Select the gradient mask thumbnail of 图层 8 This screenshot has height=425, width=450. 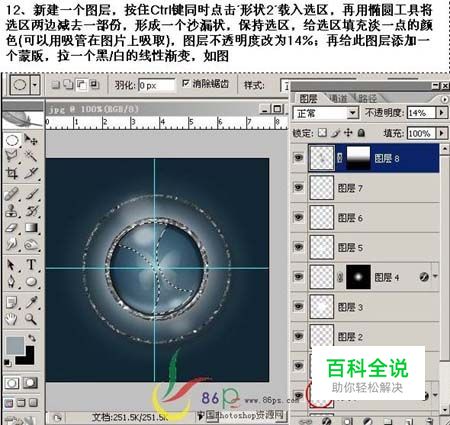click(358, 158)
